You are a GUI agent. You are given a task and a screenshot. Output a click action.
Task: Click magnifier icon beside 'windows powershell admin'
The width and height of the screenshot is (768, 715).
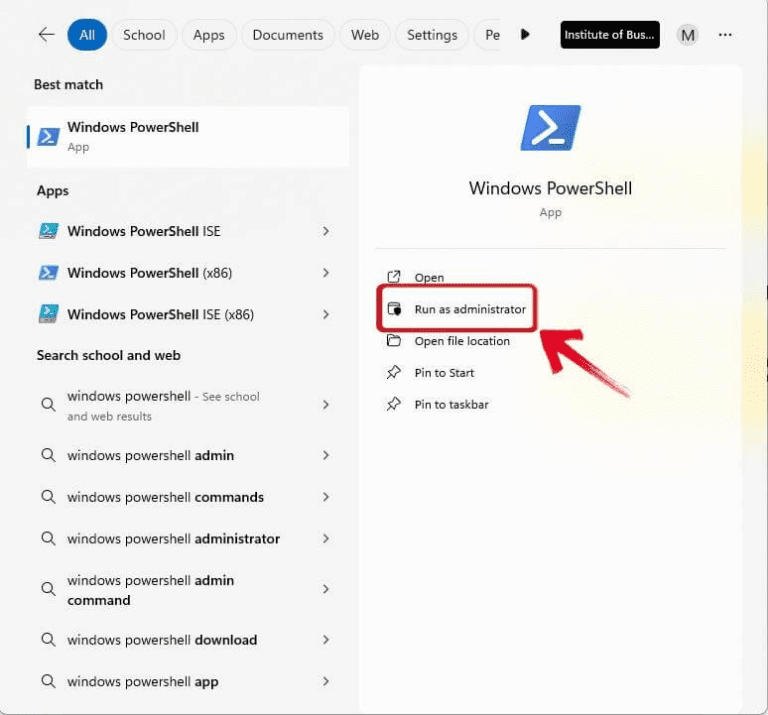click(x=48, y=455)
